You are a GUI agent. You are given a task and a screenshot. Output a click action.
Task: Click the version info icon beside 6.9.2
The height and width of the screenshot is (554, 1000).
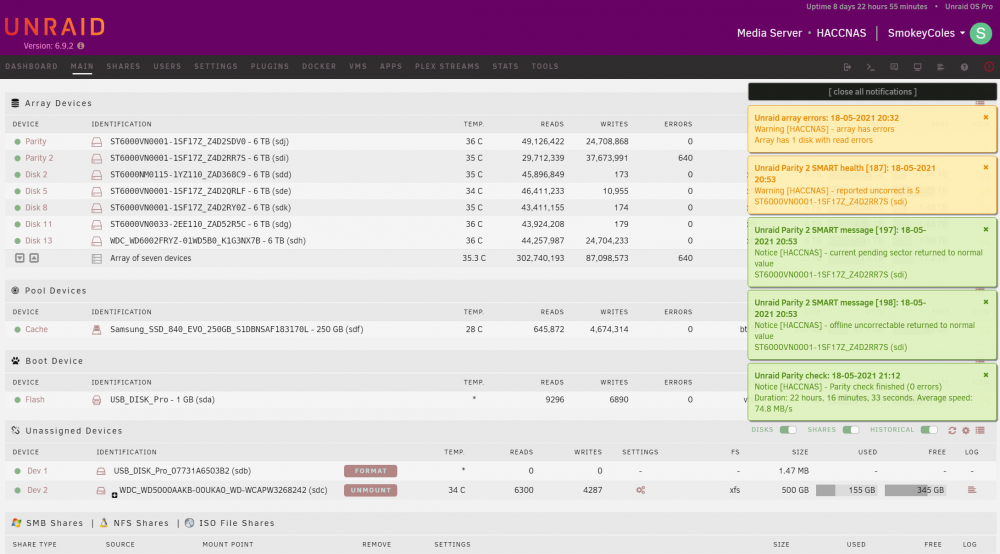[80, 46]
